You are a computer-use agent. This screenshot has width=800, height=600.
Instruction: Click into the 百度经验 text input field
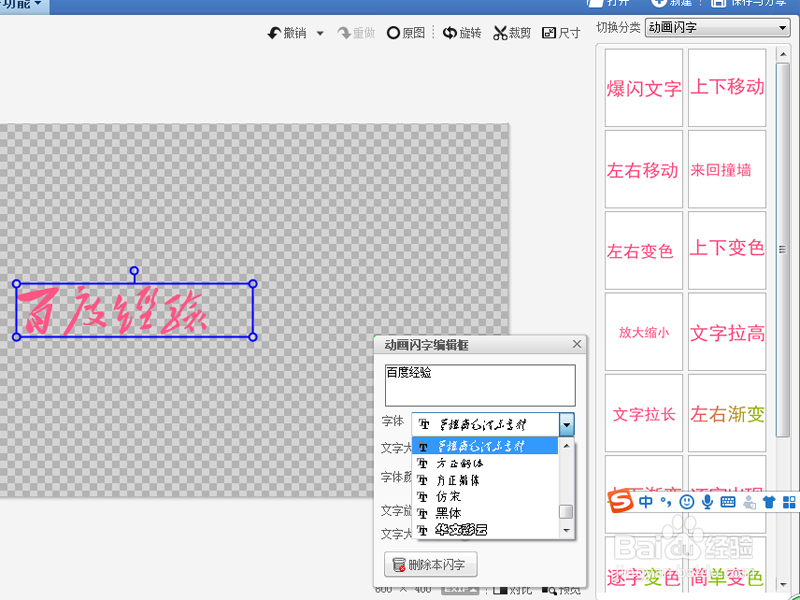(480, 385)
